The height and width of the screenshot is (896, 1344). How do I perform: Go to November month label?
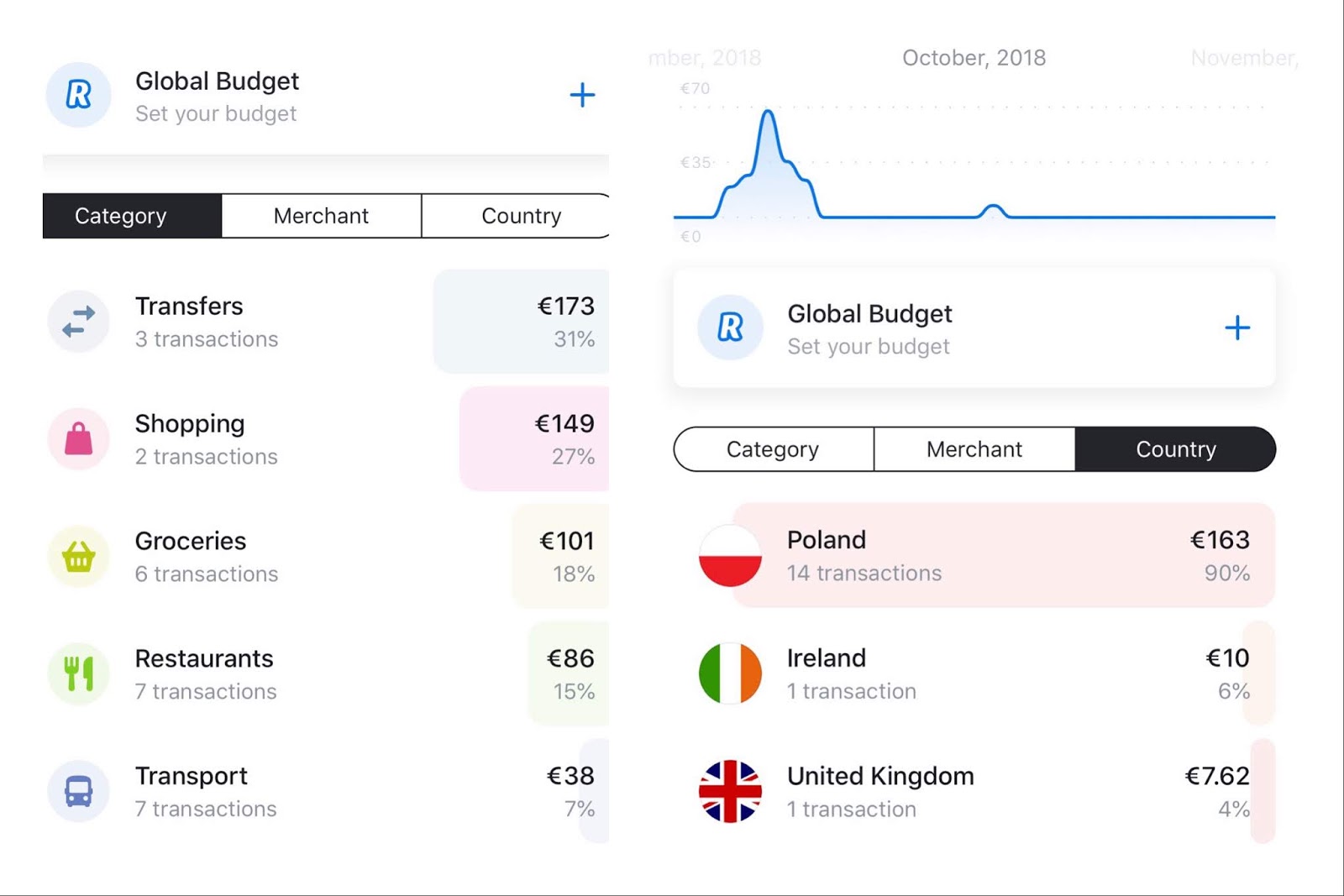point(1245,58)
